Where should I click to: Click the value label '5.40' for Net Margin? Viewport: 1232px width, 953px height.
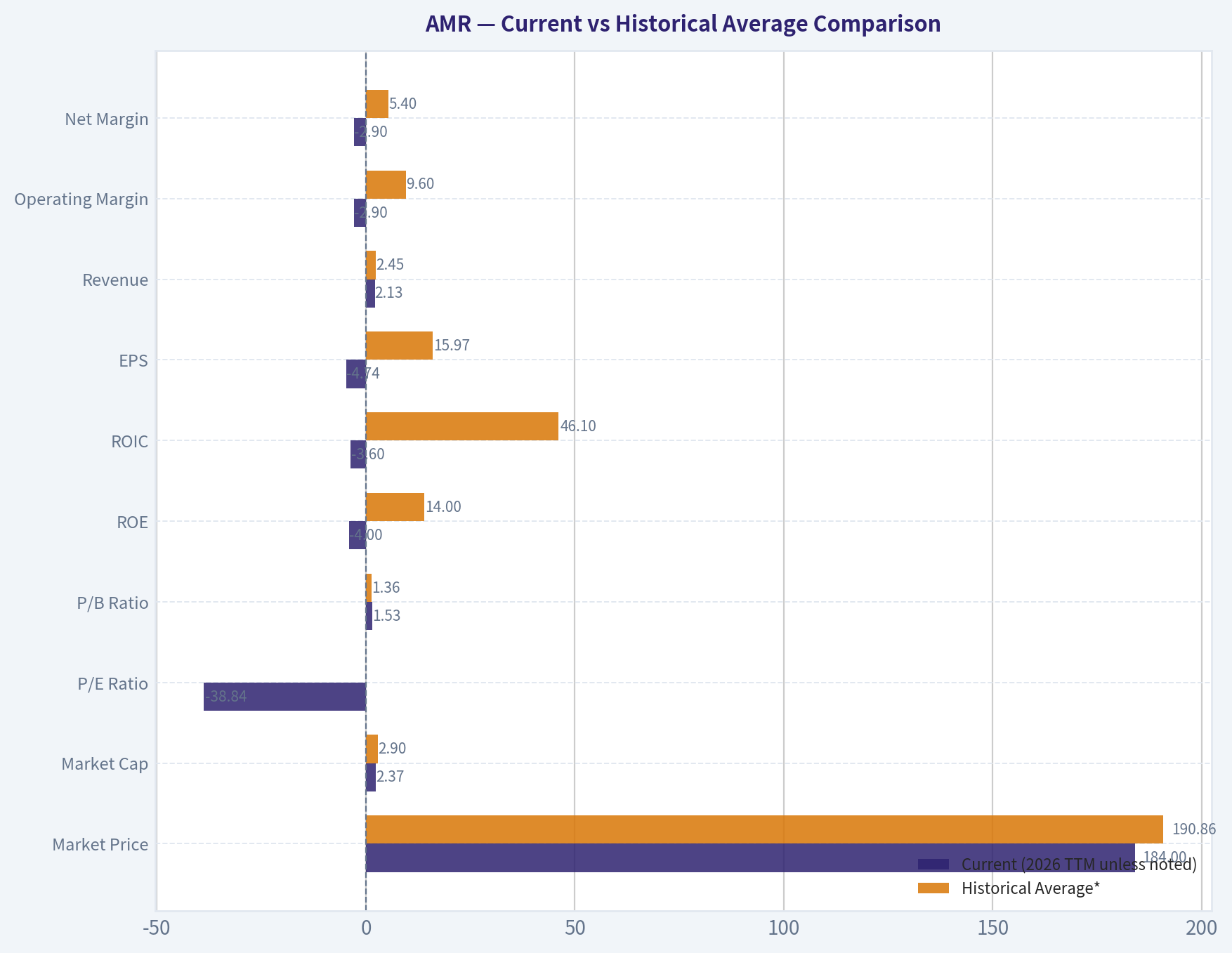[403, 104]
